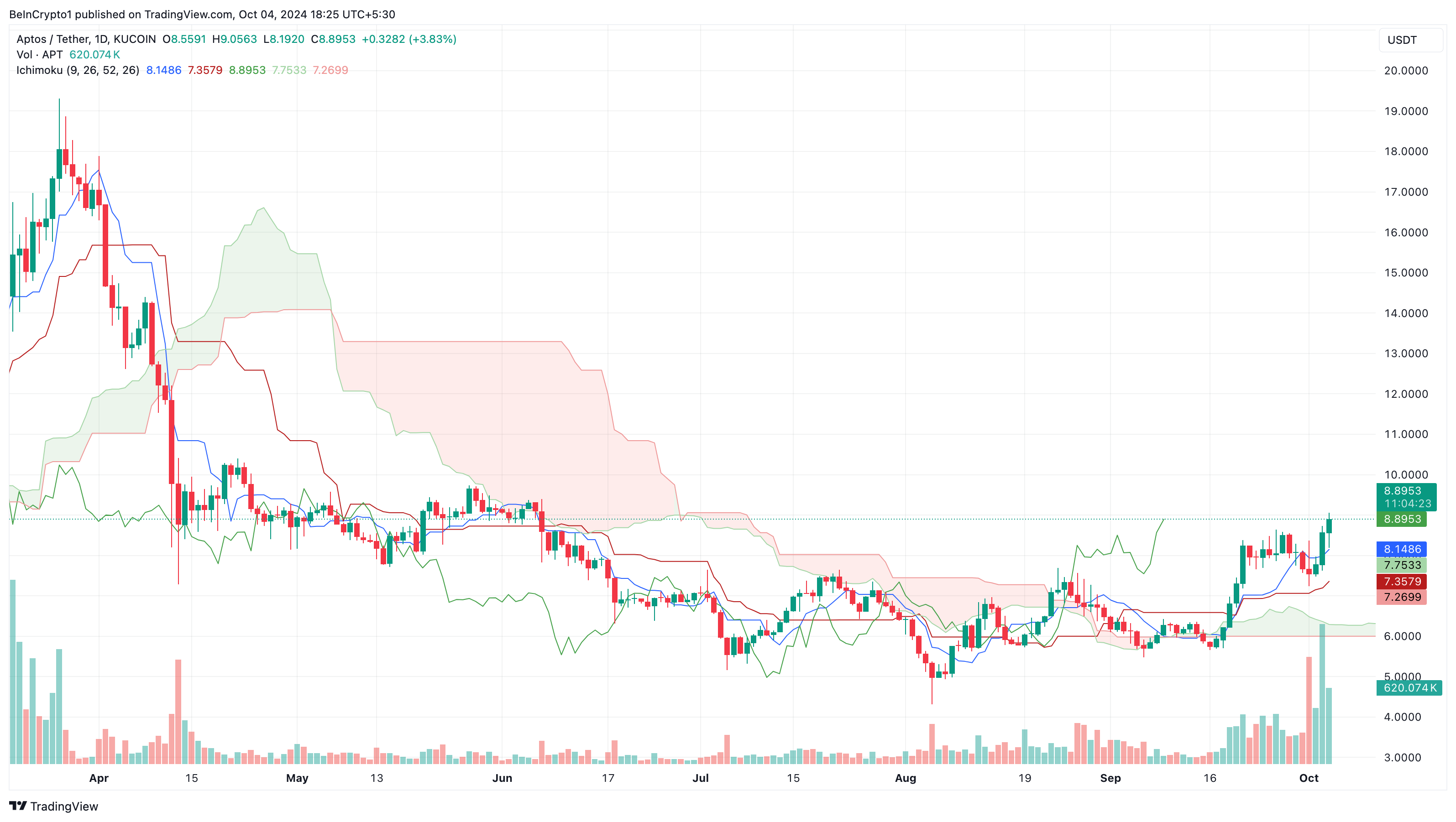Screen dimensions: 1456x822
Task: Click the Aug date label on time axis
Action: coord(905,778)
